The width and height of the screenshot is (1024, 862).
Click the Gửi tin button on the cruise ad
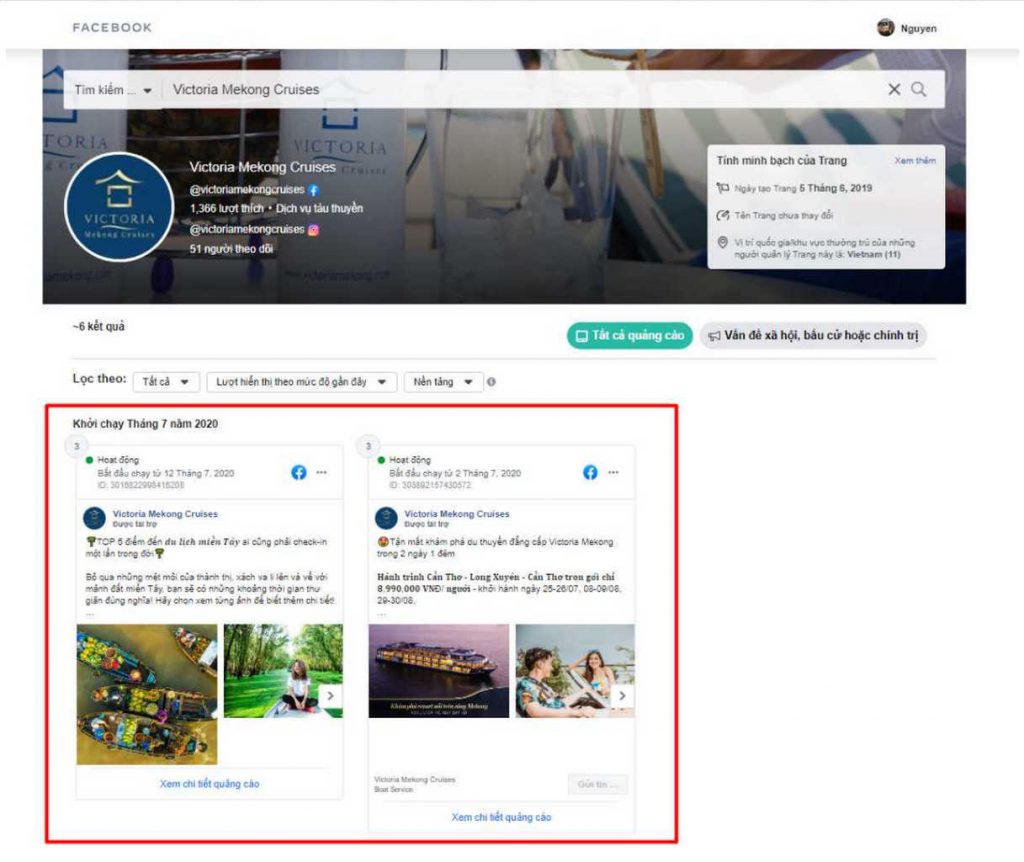[x=598, y=784]
